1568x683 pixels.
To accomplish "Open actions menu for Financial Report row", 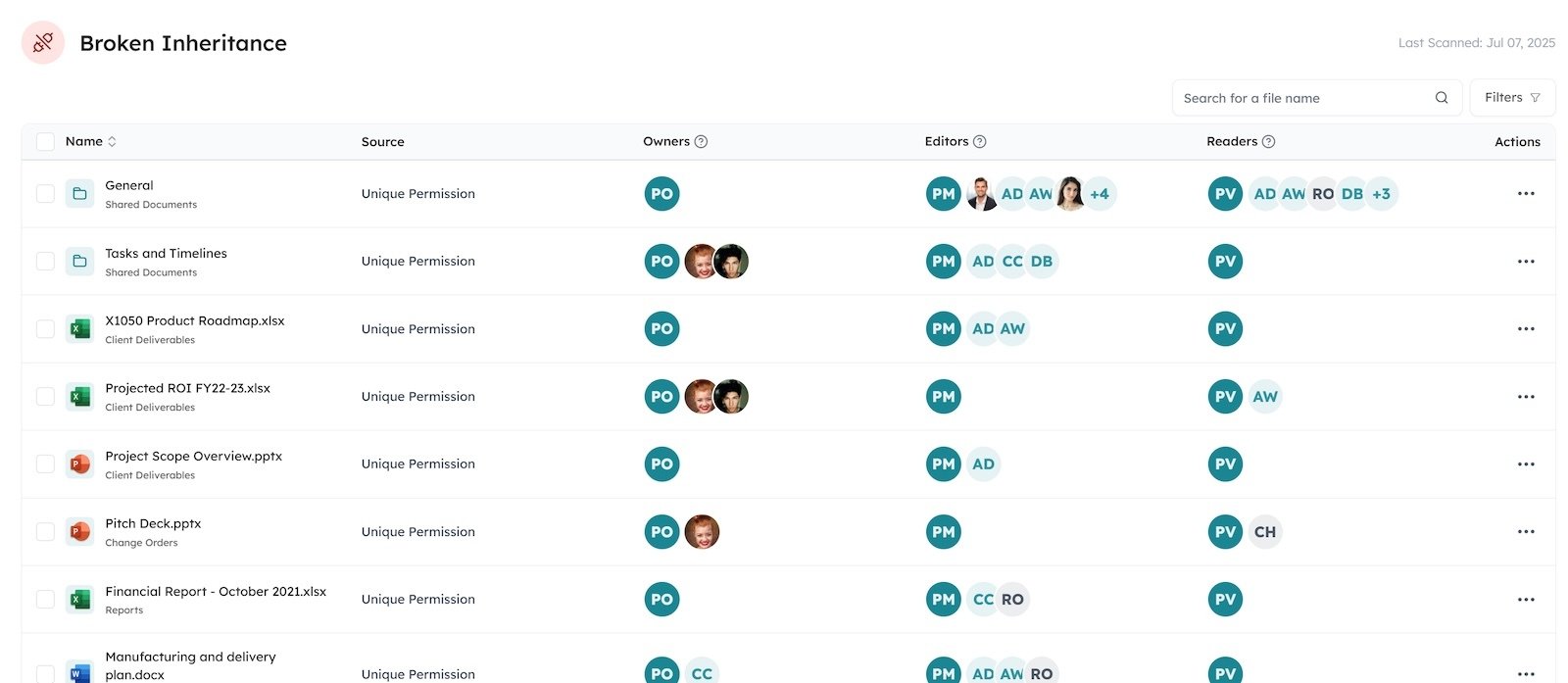I will (1526, 600).
